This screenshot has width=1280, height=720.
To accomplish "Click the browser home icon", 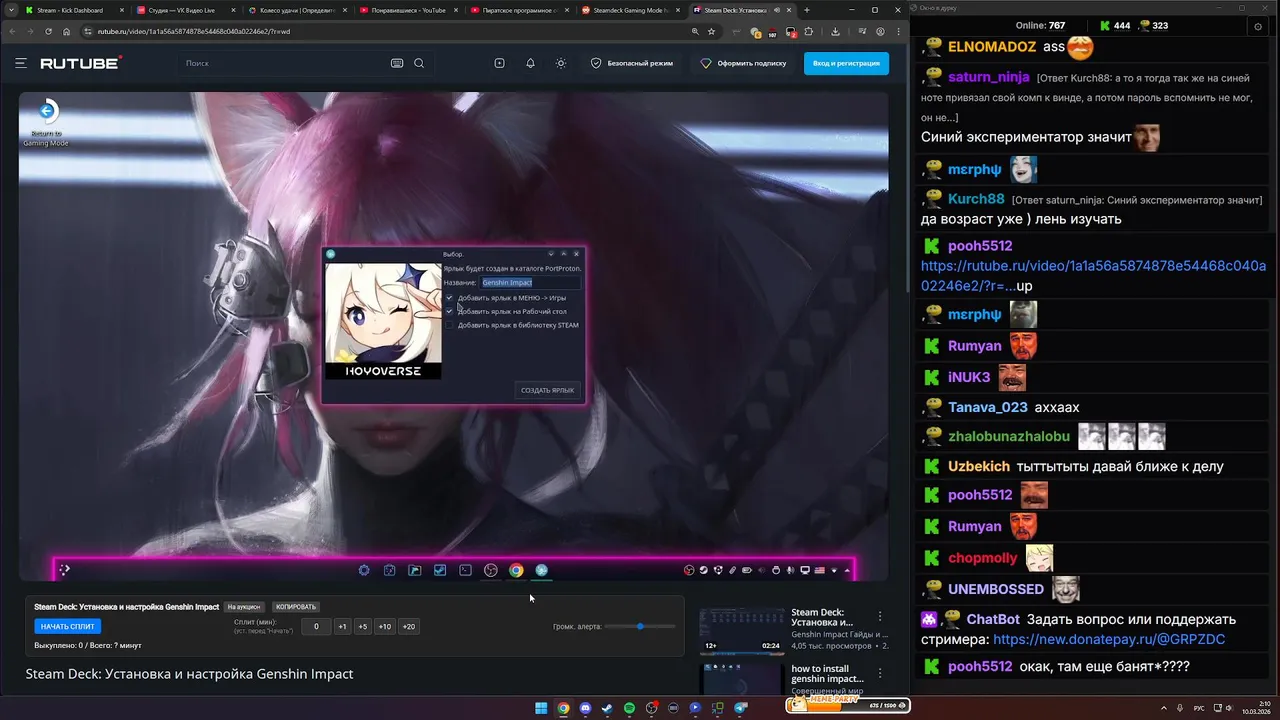I will 67,31.
